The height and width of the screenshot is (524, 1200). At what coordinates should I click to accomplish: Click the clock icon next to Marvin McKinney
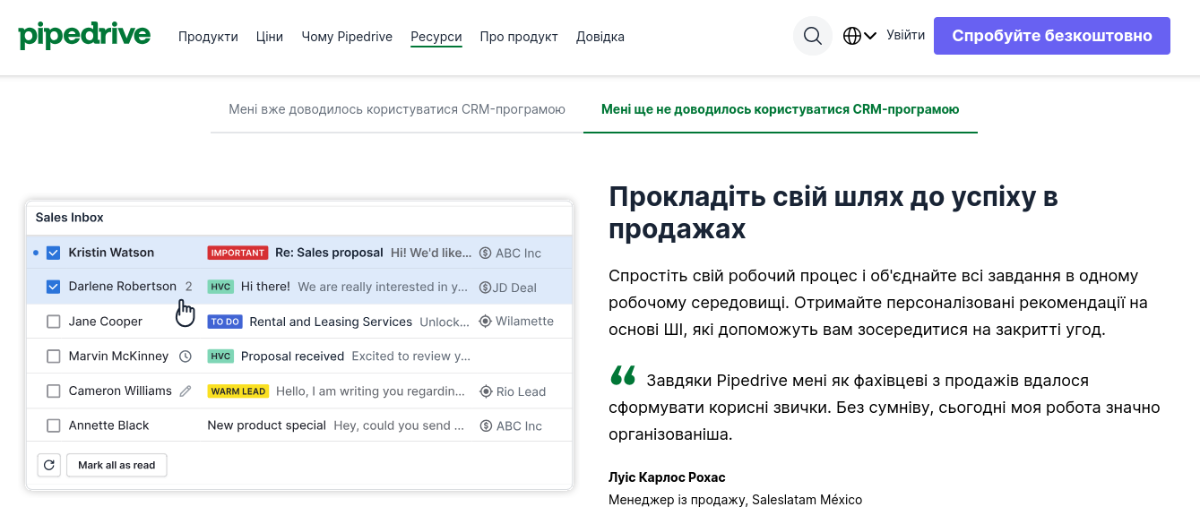(x=185, y=356)
